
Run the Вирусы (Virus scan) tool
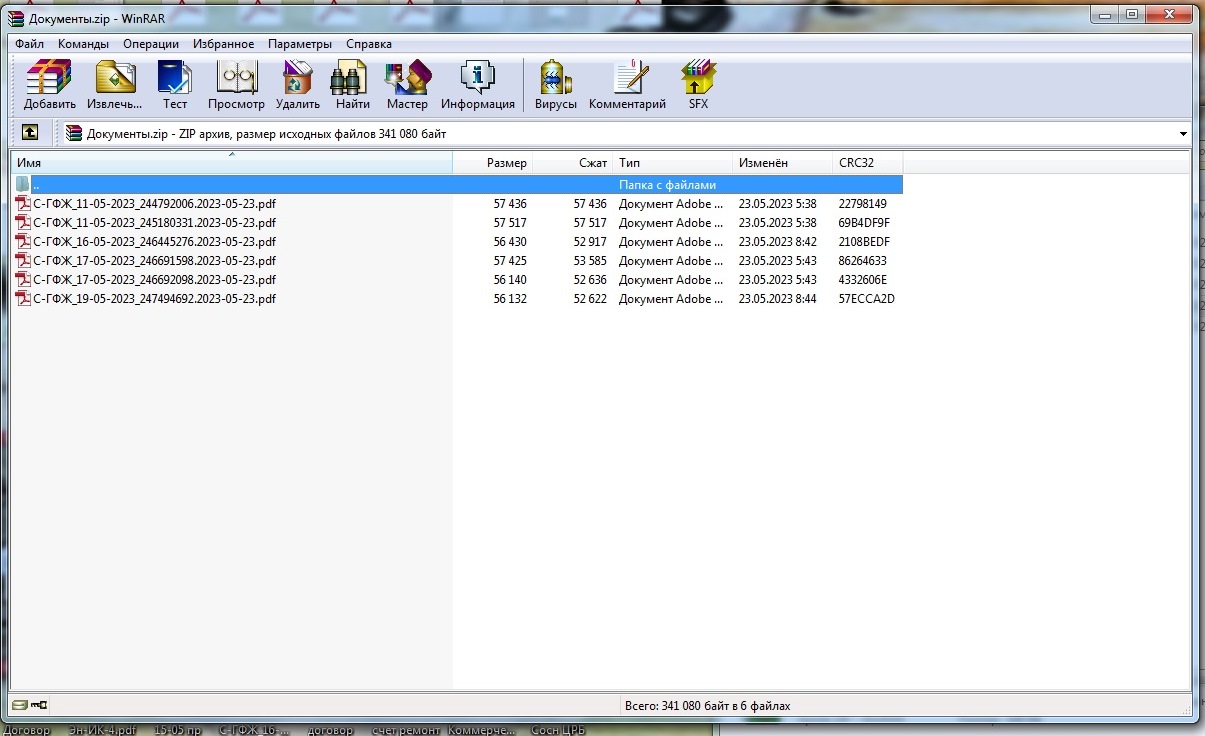(x=555, y=84)
